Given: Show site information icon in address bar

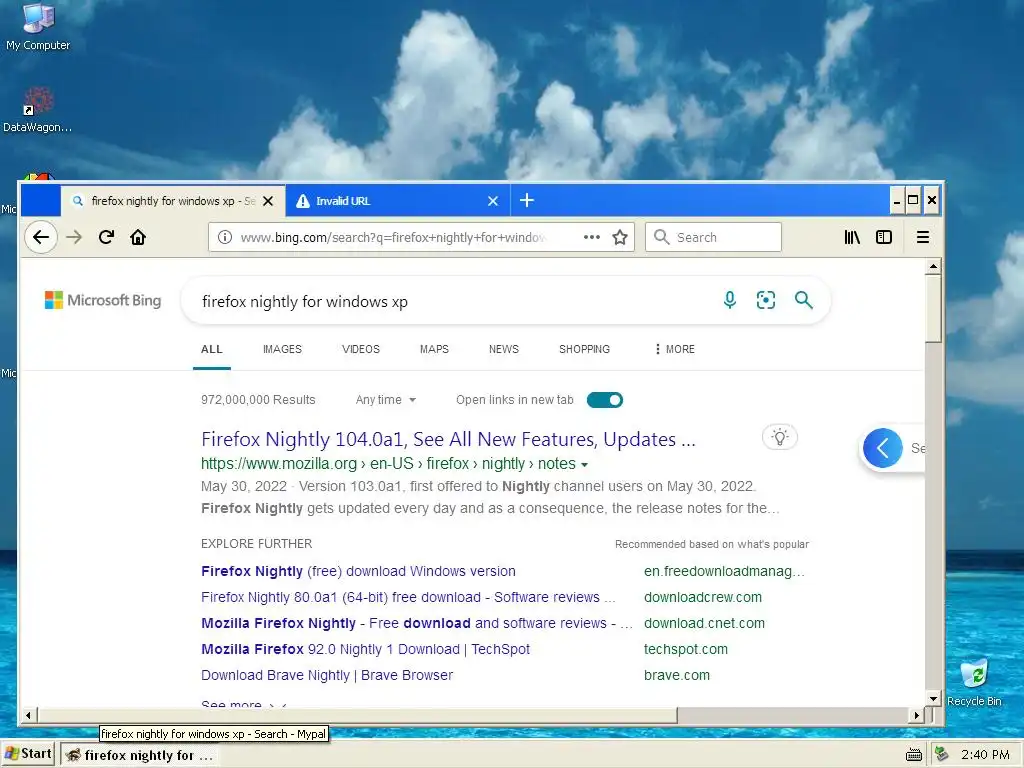Looking at the screenshot, I should (x=225, y=237).
